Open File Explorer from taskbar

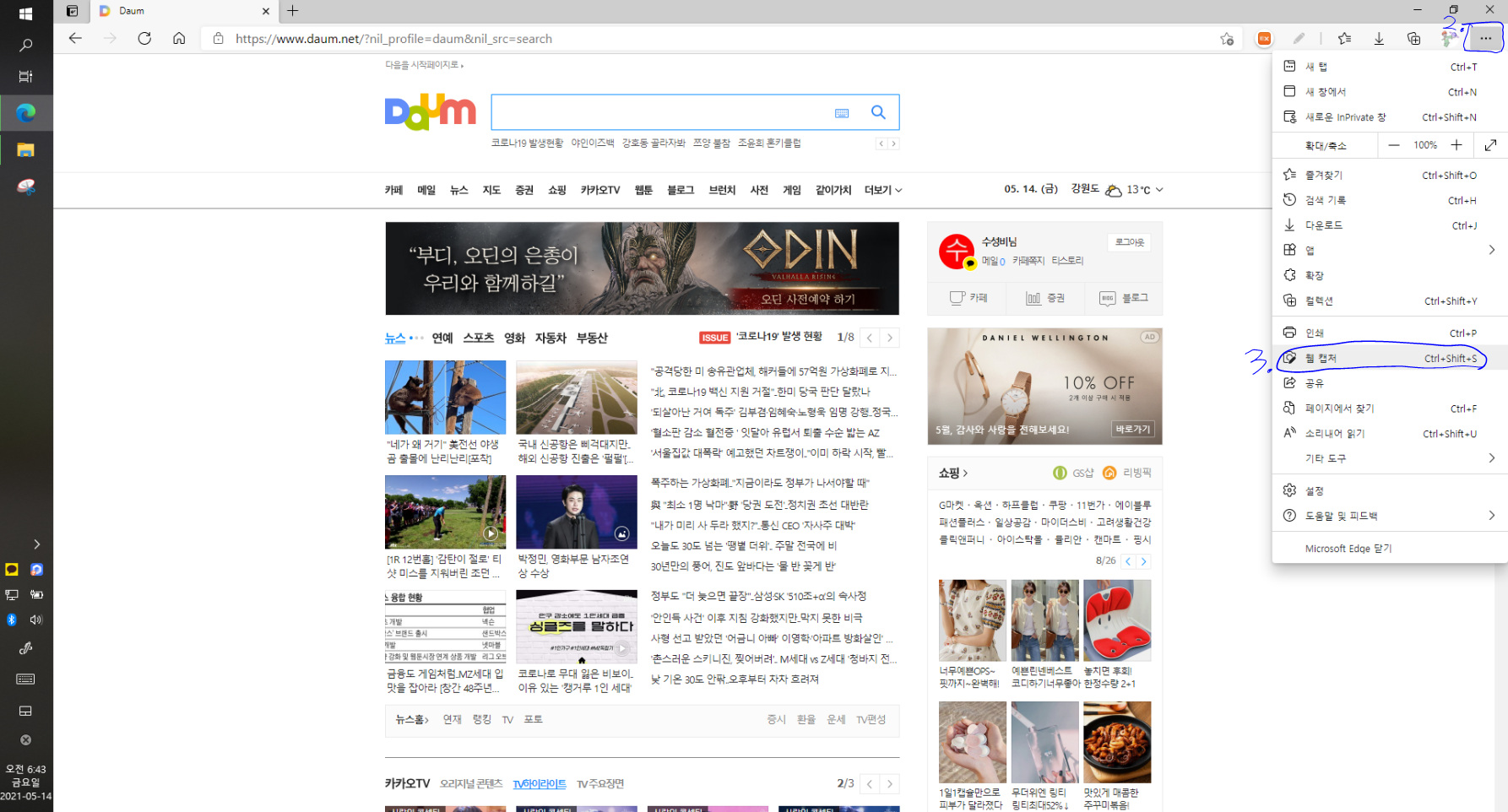(25, 150)
